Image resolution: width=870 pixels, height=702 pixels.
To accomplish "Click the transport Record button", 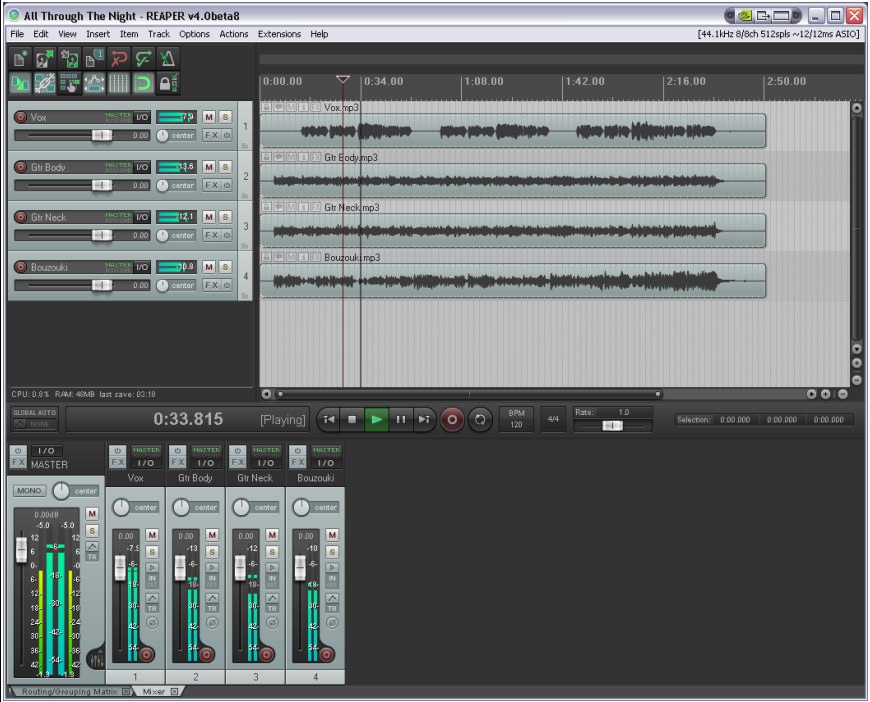I will [x=452, y=420].
